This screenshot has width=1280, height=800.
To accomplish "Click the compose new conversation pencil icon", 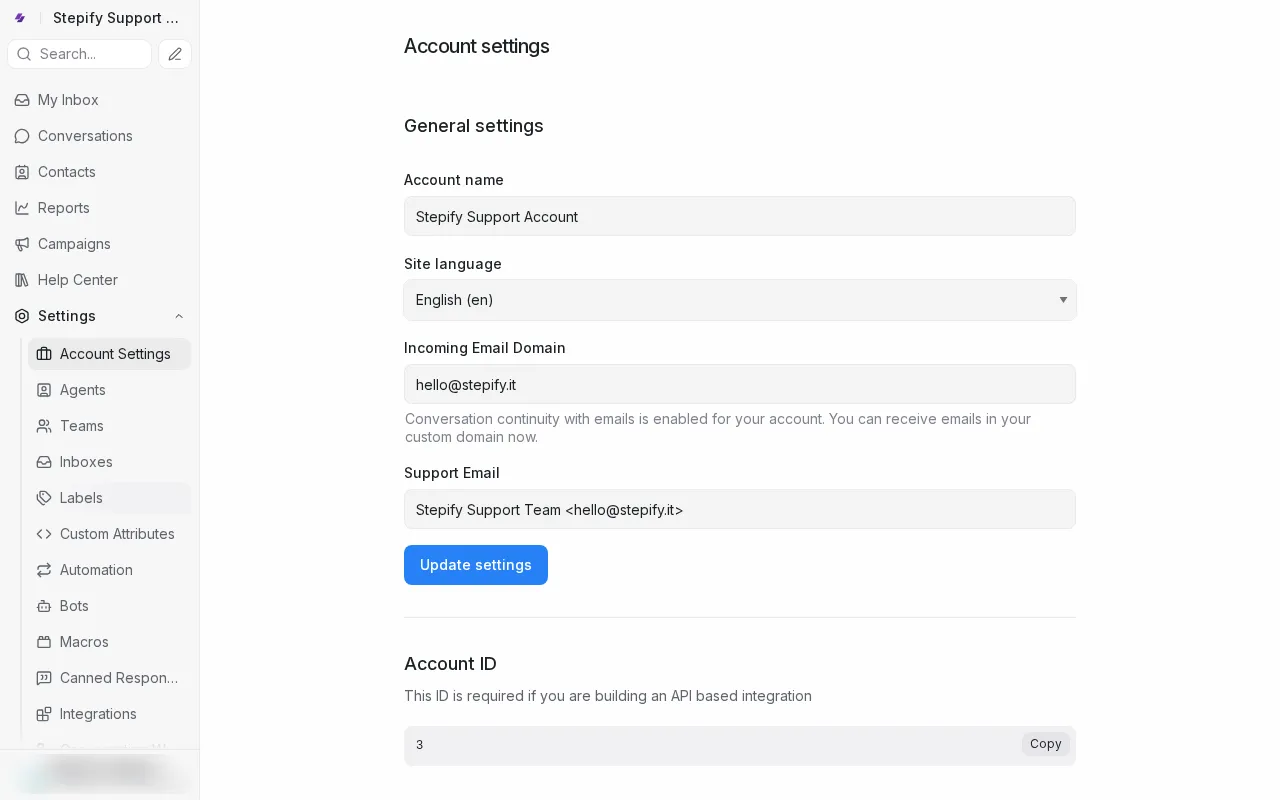I will tap(175, 54).
